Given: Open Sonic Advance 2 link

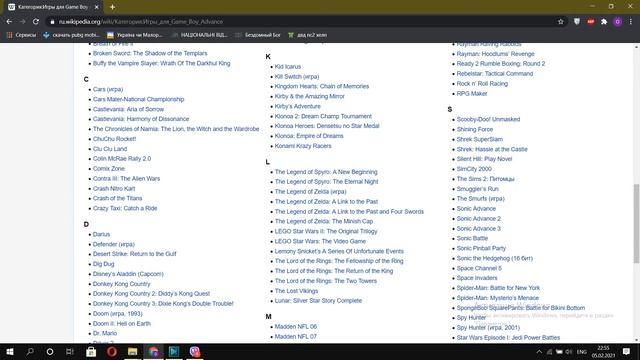Looking at the screenshot, I should pos(478,219).
